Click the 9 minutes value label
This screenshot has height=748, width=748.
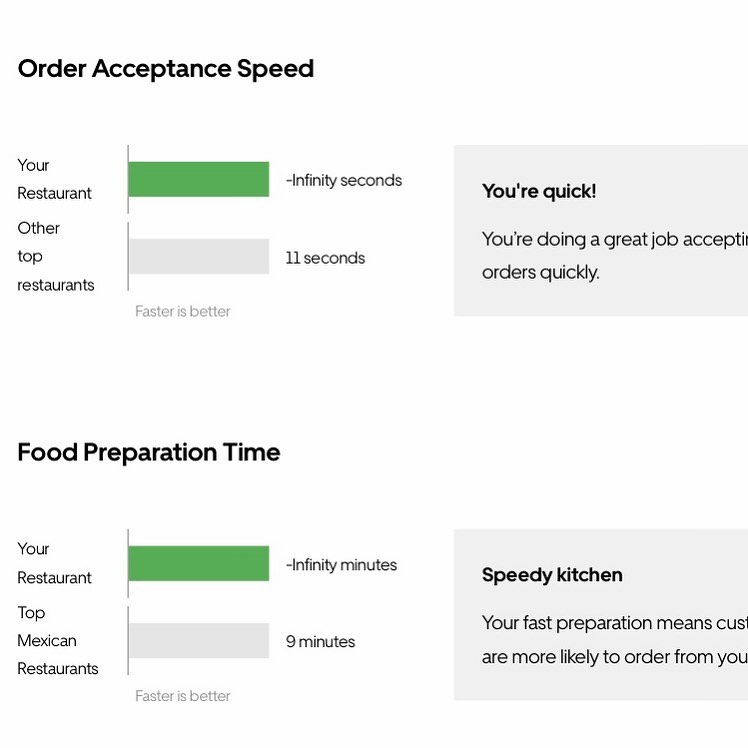click(x=320, y=642)
